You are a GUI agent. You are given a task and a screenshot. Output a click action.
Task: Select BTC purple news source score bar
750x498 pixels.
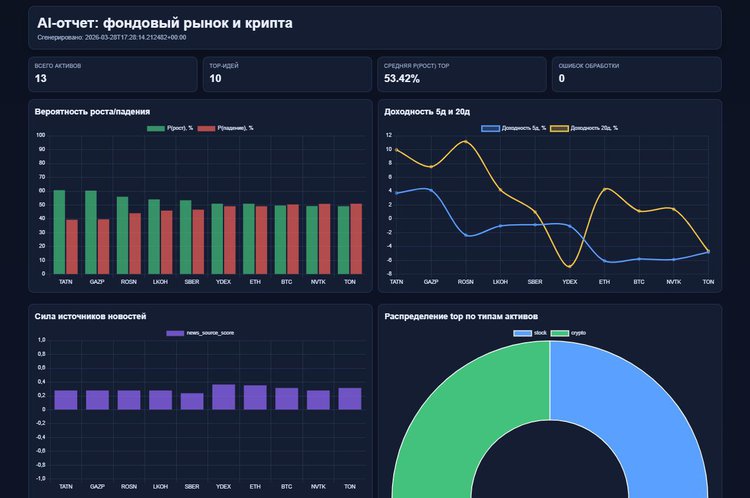click(287, 399)
